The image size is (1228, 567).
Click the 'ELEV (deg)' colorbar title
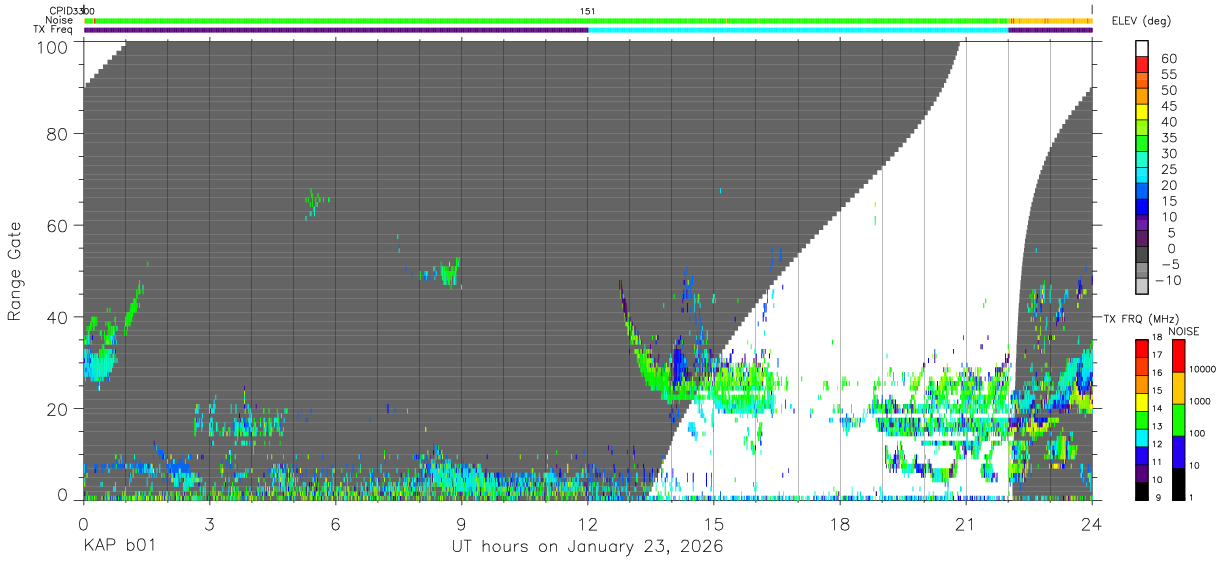point(1142,20)
